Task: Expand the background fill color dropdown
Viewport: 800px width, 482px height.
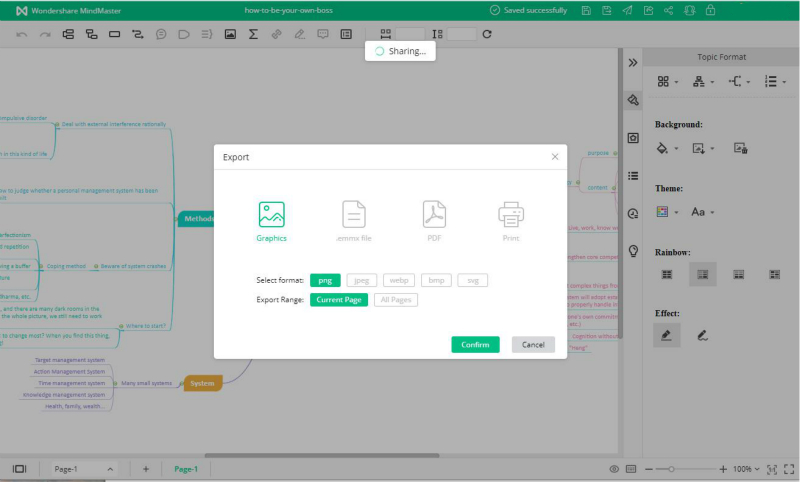Action: (666, 148)
